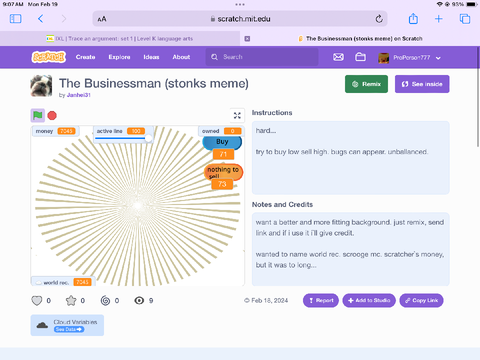Close the current Scratch tab

[247, 39]
